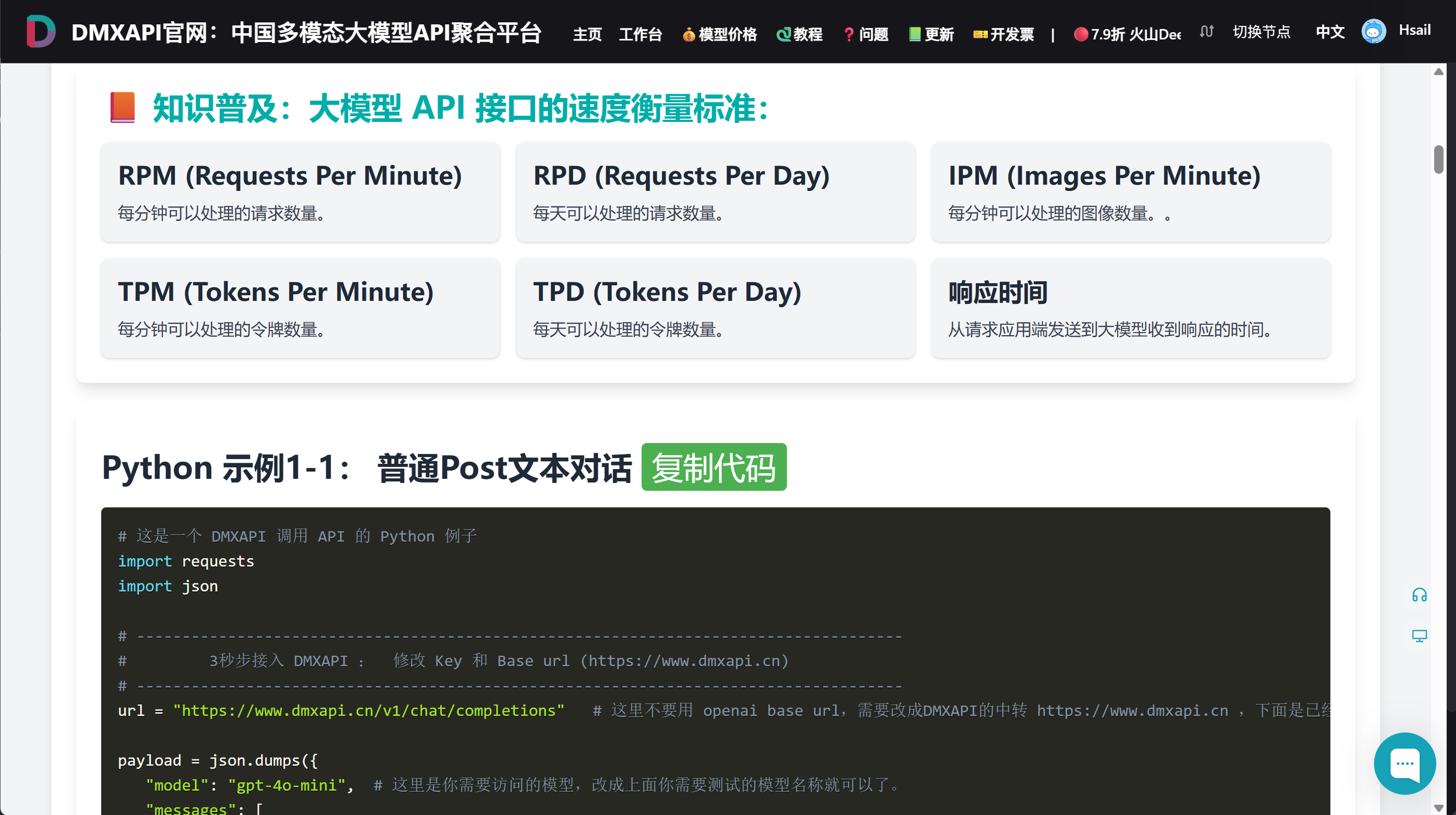1456x815 pixels.
Task: Click the chat completions URL string in code
Action: tap(369, 711)
